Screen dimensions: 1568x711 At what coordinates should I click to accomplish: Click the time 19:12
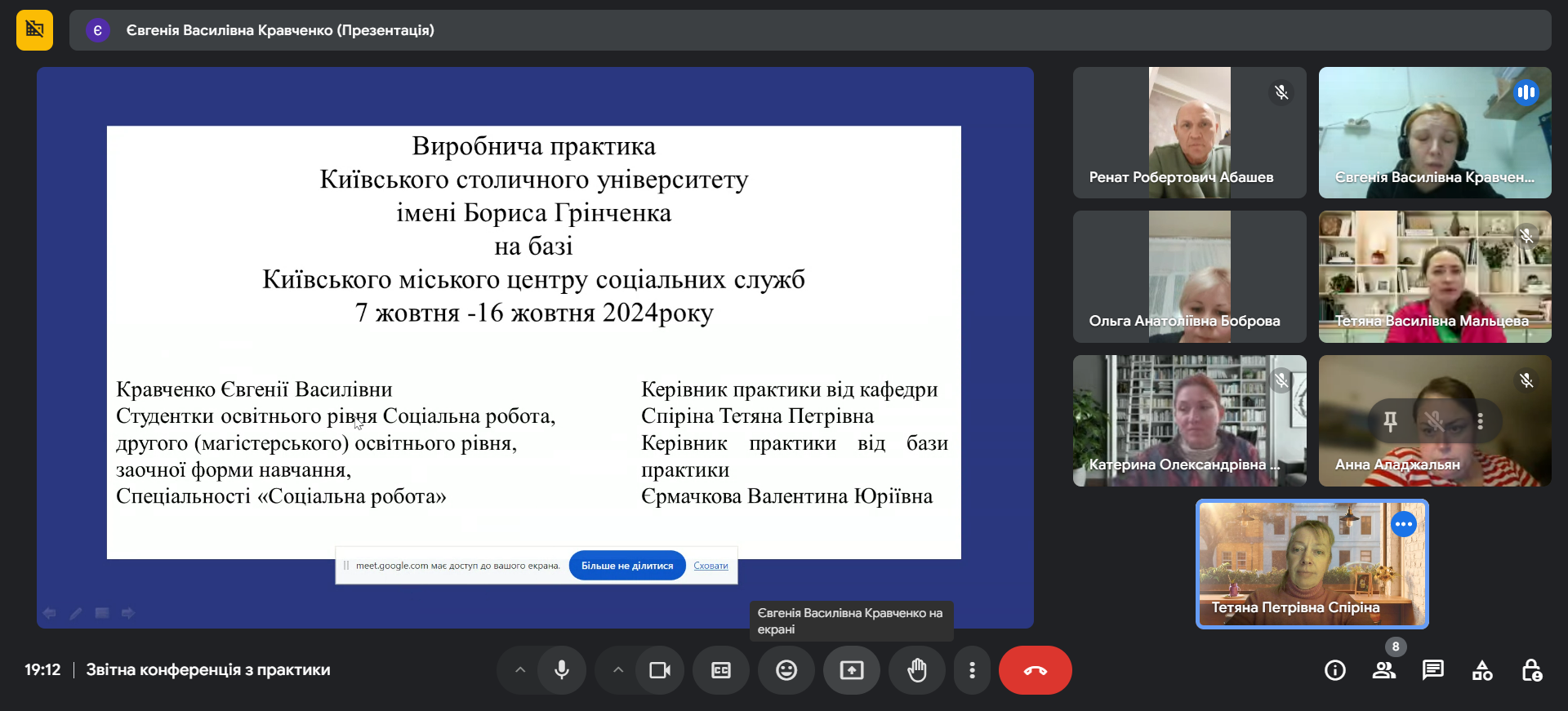click(x=42, y=670)
